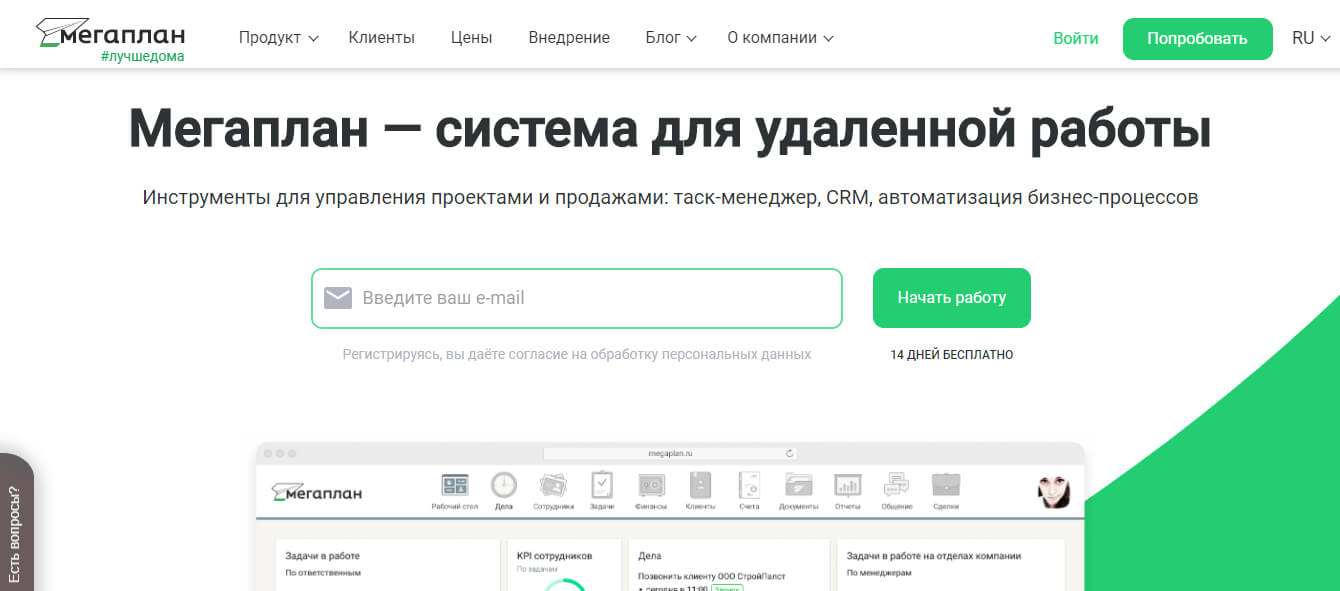
Task: Open Общение via the chat bubbles icon
Action: pyautogui.click(x=897, y=487)
